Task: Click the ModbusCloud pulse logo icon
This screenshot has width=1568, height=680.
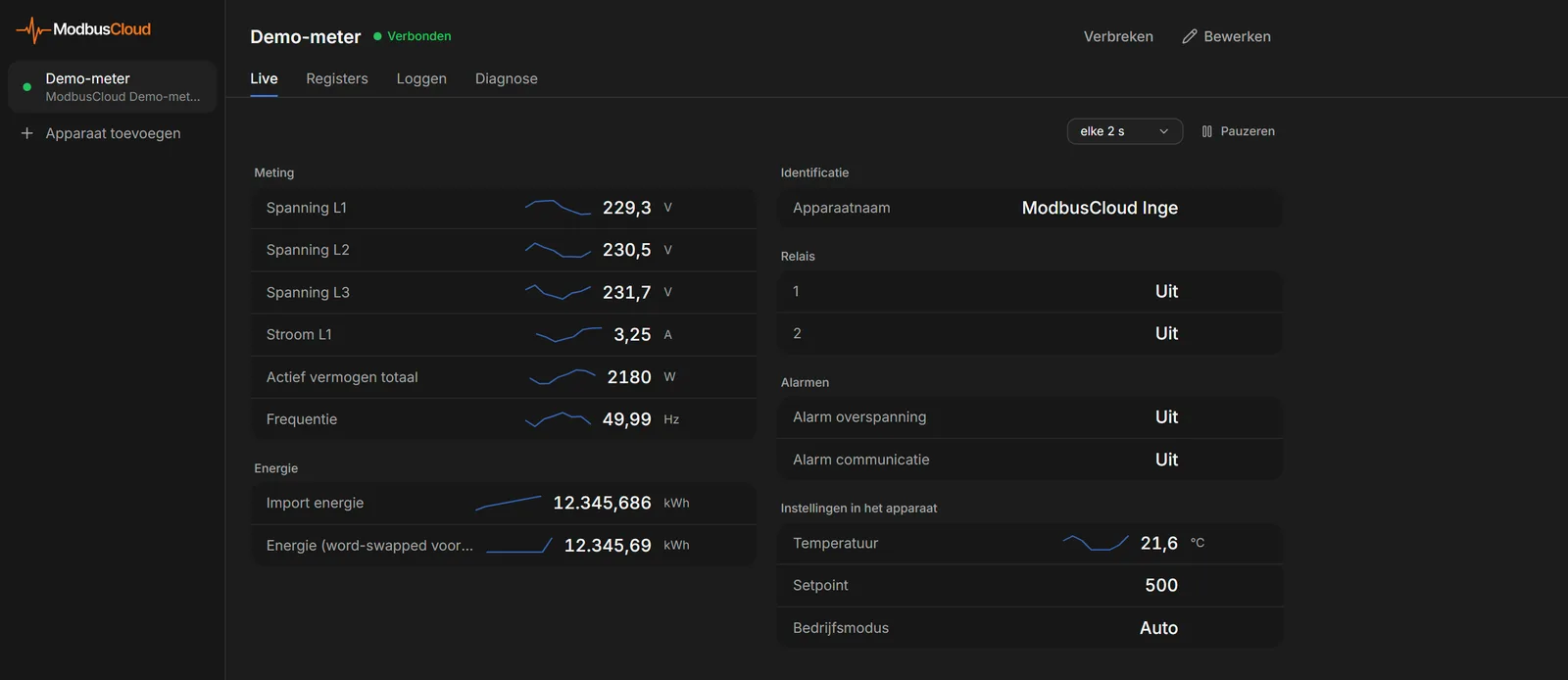Action: pos(32,30)
